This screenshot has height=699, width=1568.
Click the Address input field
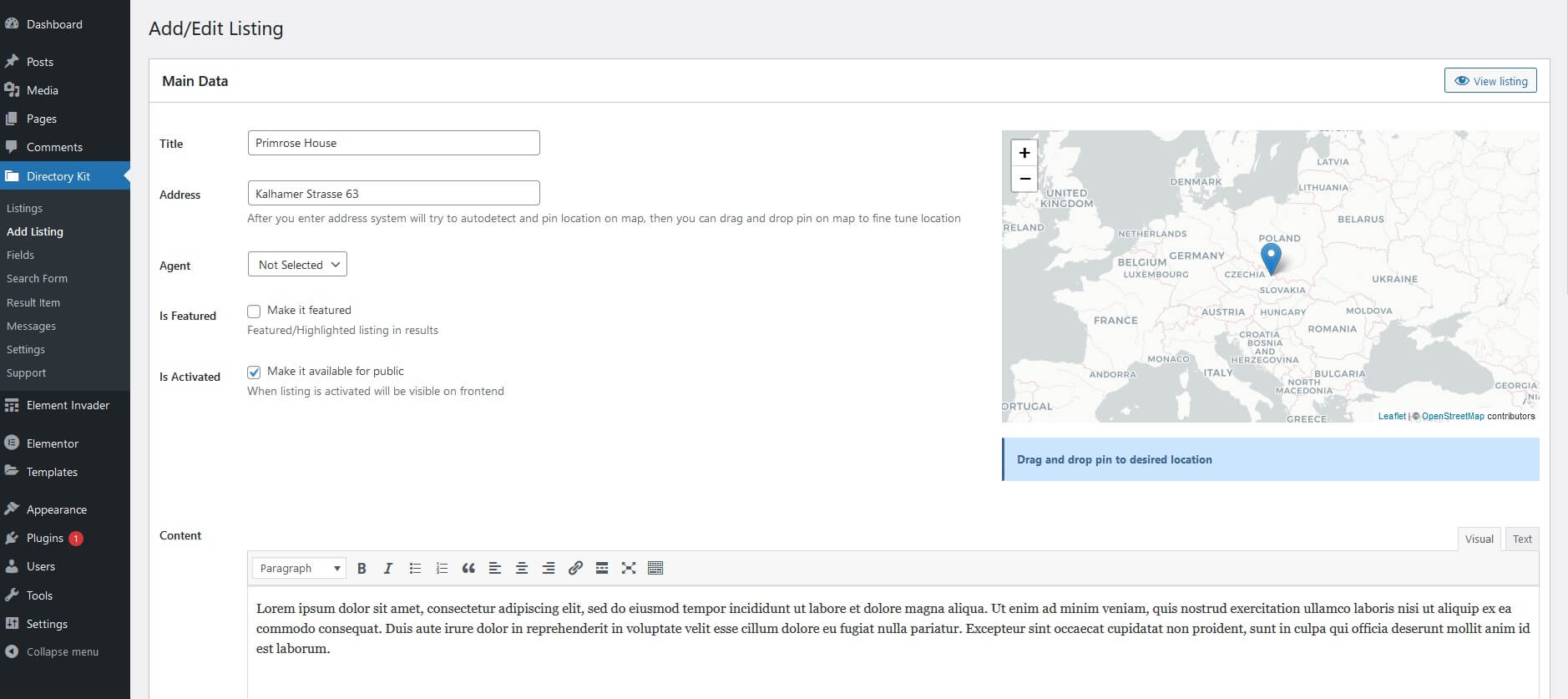(393, 194)
